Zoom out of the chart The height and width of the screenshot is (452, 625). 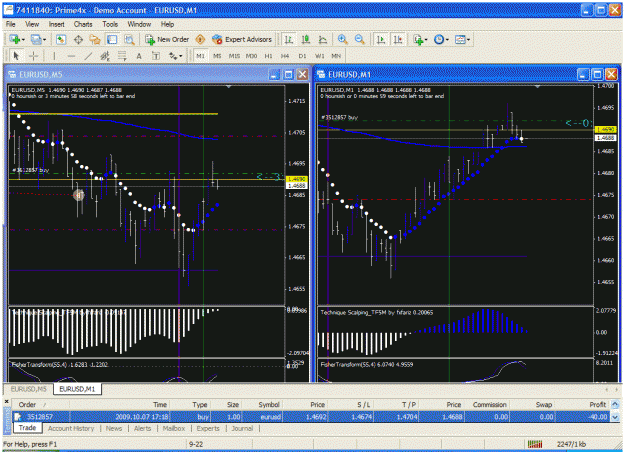359,39
